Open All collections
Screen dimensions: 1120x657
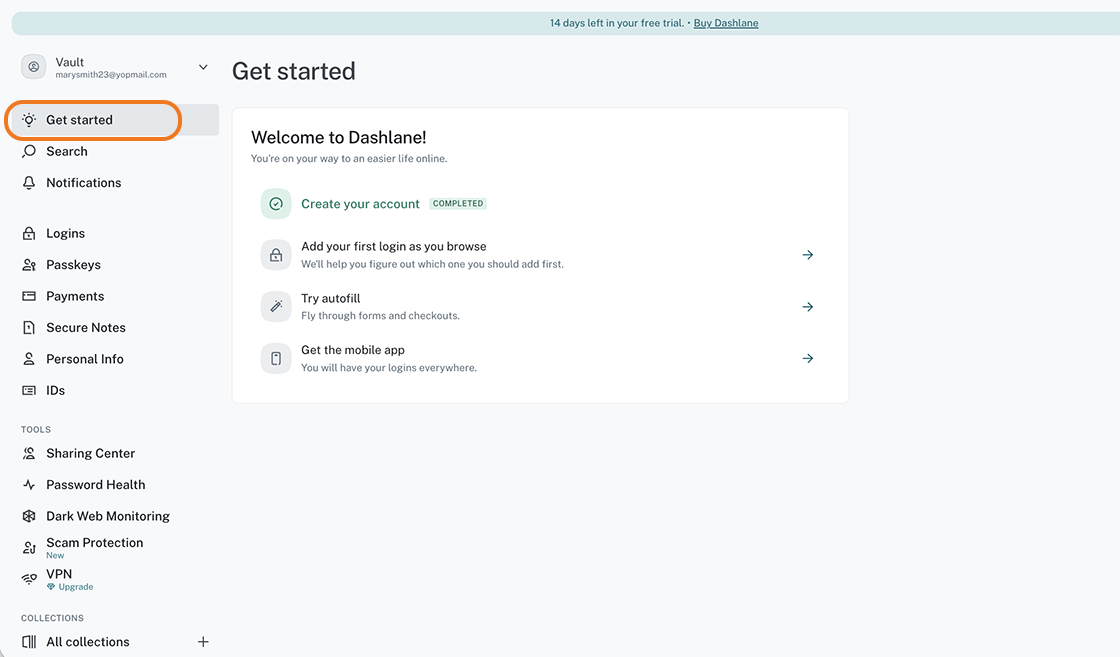click(88, 642)
